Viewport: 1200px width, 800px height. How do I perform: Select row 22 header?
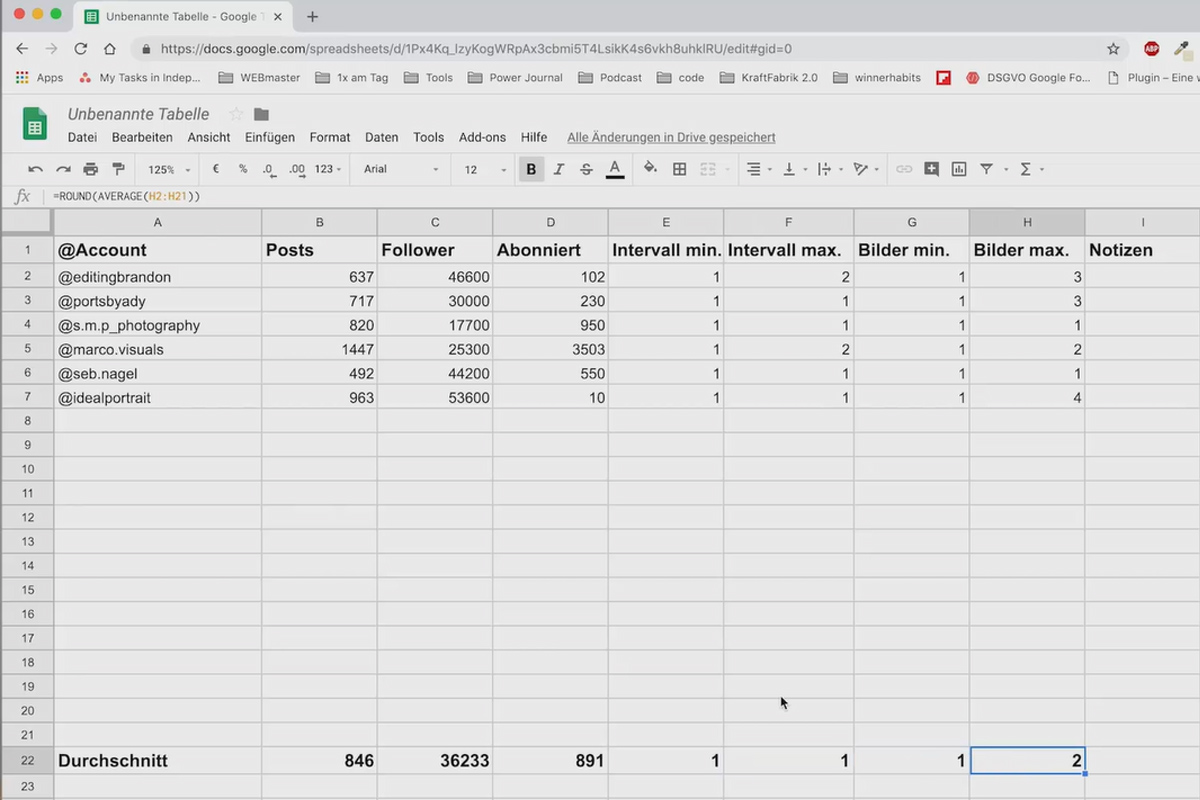[27, 761]
